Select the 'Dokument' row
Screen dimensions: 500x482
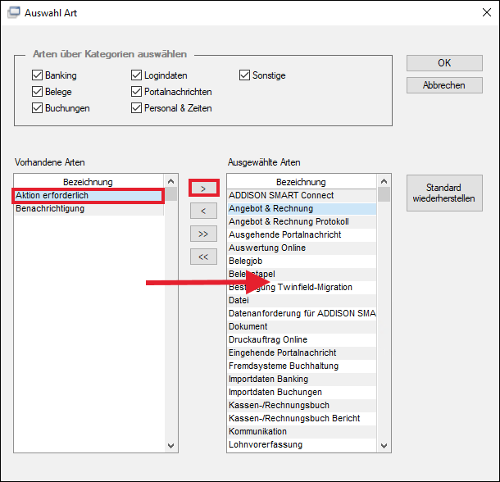click(x=302, y=327)
